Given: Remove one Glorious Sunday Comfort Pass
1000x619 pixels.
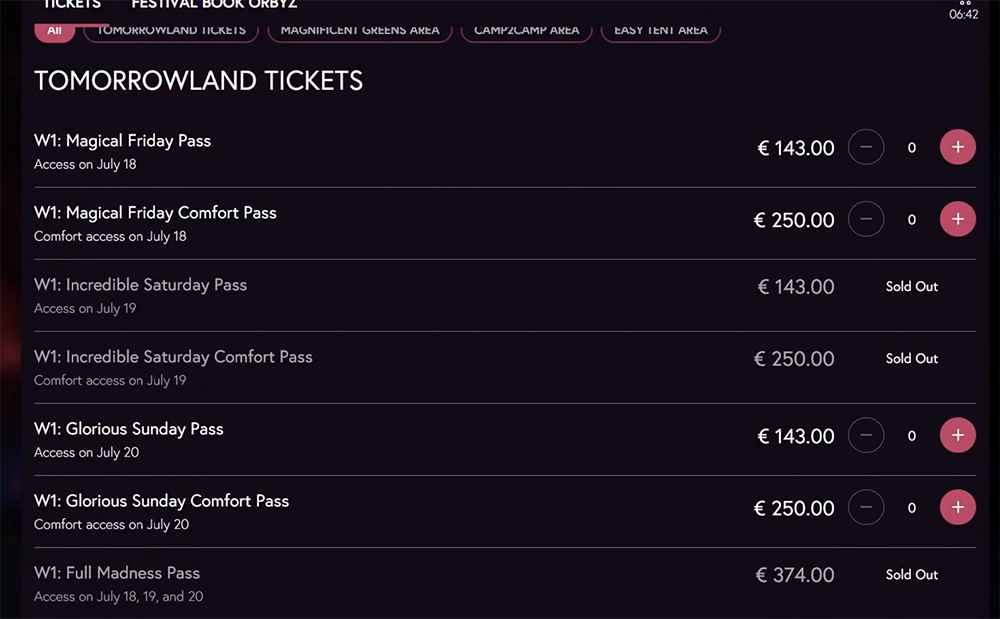Looking at the screenshot, I should [x=866, y=507].
